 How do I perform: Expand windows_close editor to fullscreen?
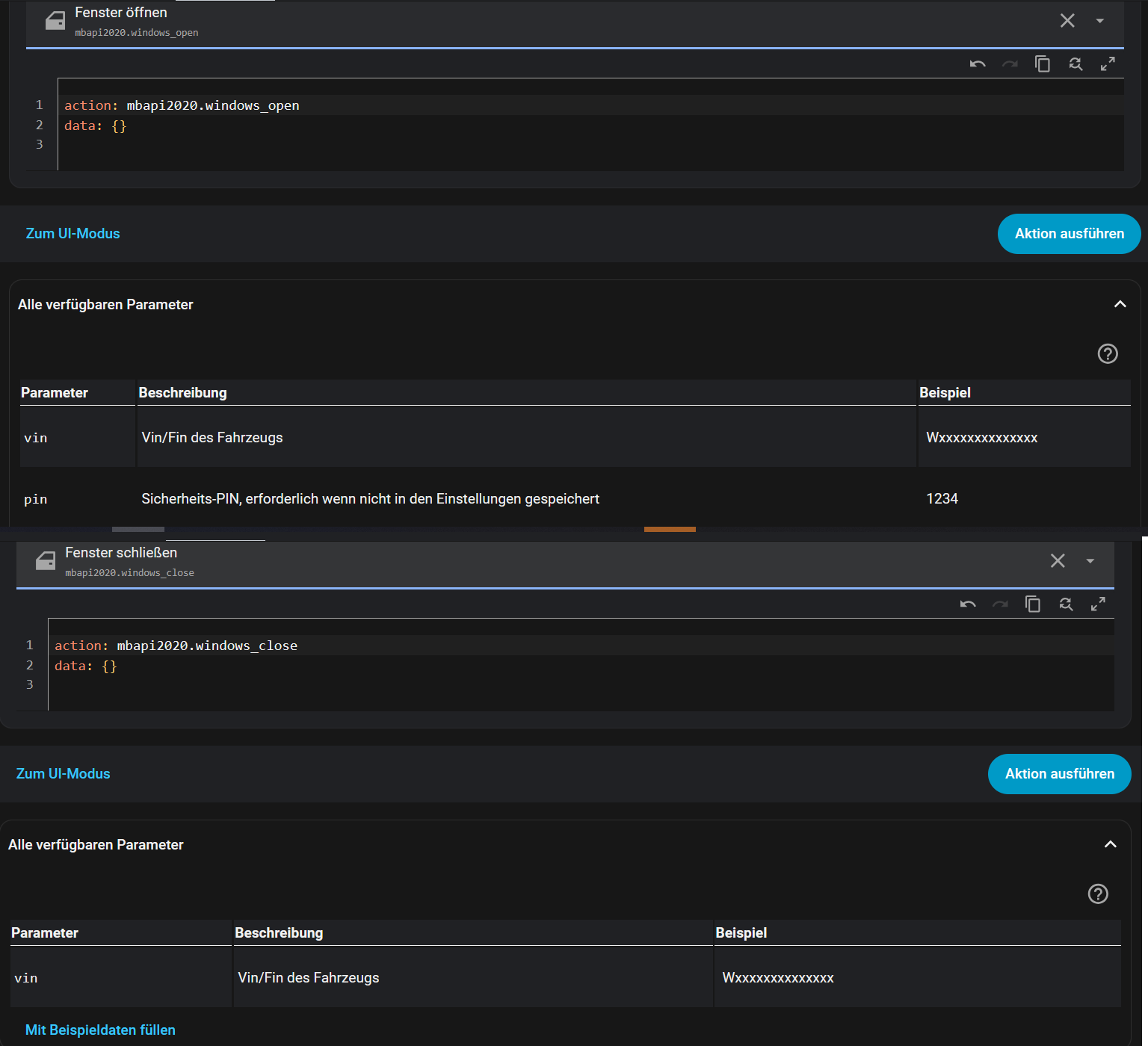pyautogui.click(x=1098, y=604)
